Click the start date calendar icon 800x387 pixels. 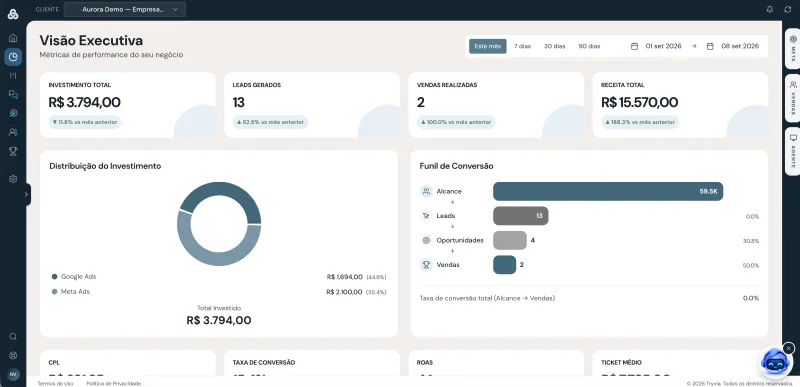pos(634,46)
